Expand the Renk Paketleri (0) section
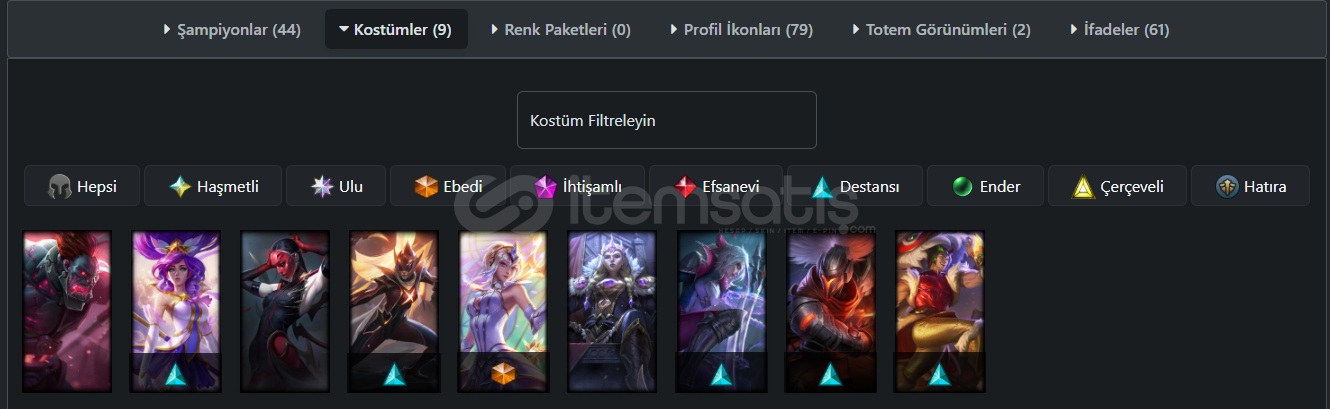The height and width of the screenshot is (409, 1330). pos(561,30)
